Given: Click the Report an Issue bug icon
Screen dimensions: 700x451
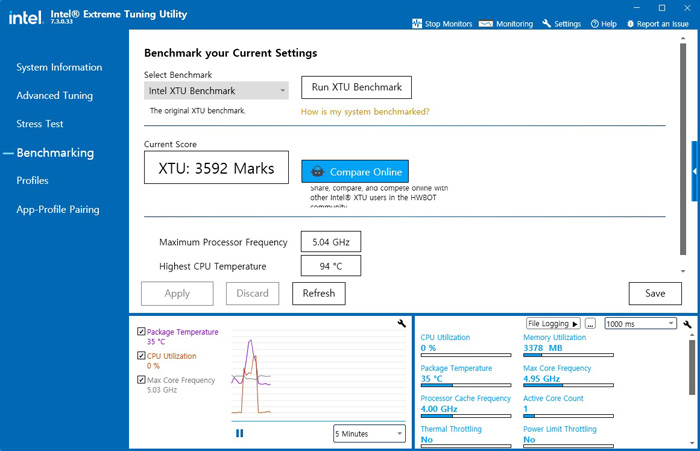Looking at the screenshot, I should (x=630, y=24).
